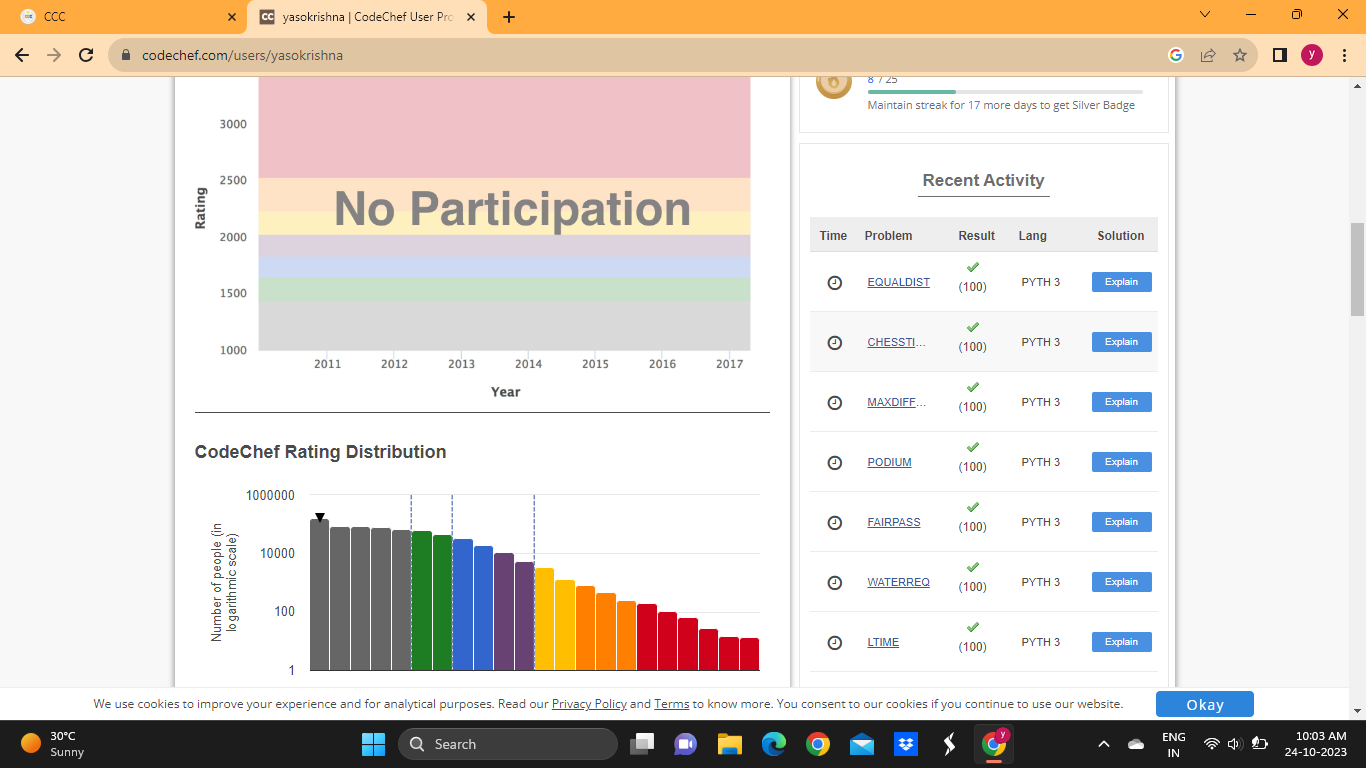Click Explain for CHESSTI solution
Image resolution: width=1366 pixels, height=768 pixels.
point(1121,342)
